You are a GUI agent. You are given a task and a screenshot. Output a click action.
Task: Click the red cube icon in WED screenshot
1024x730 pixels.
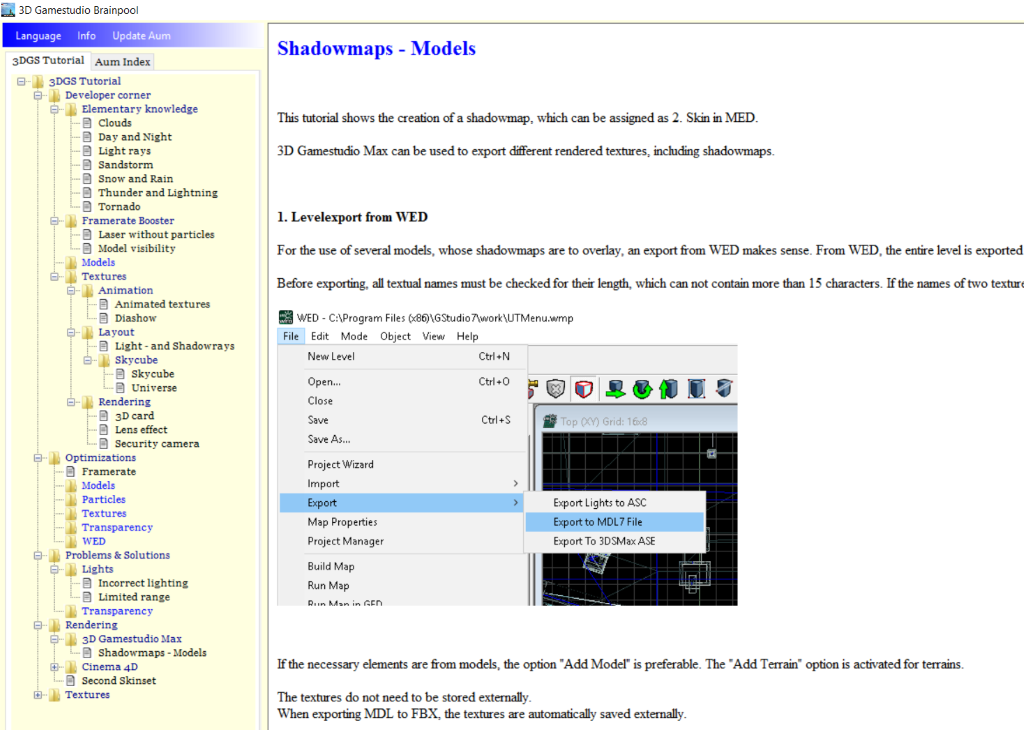tap(584, 389)
